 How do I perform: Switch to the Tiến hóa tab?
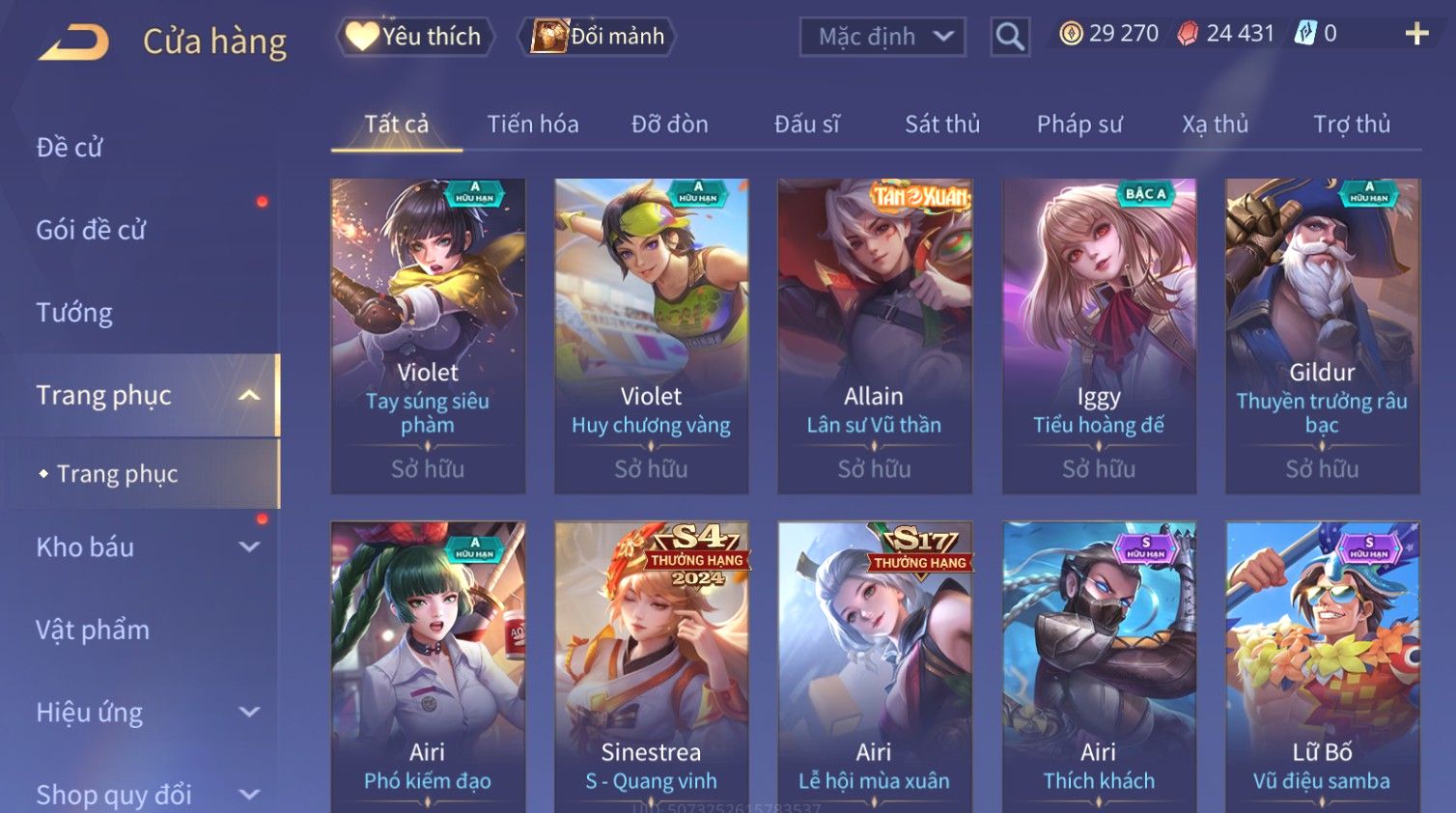(x=533, y=125)
